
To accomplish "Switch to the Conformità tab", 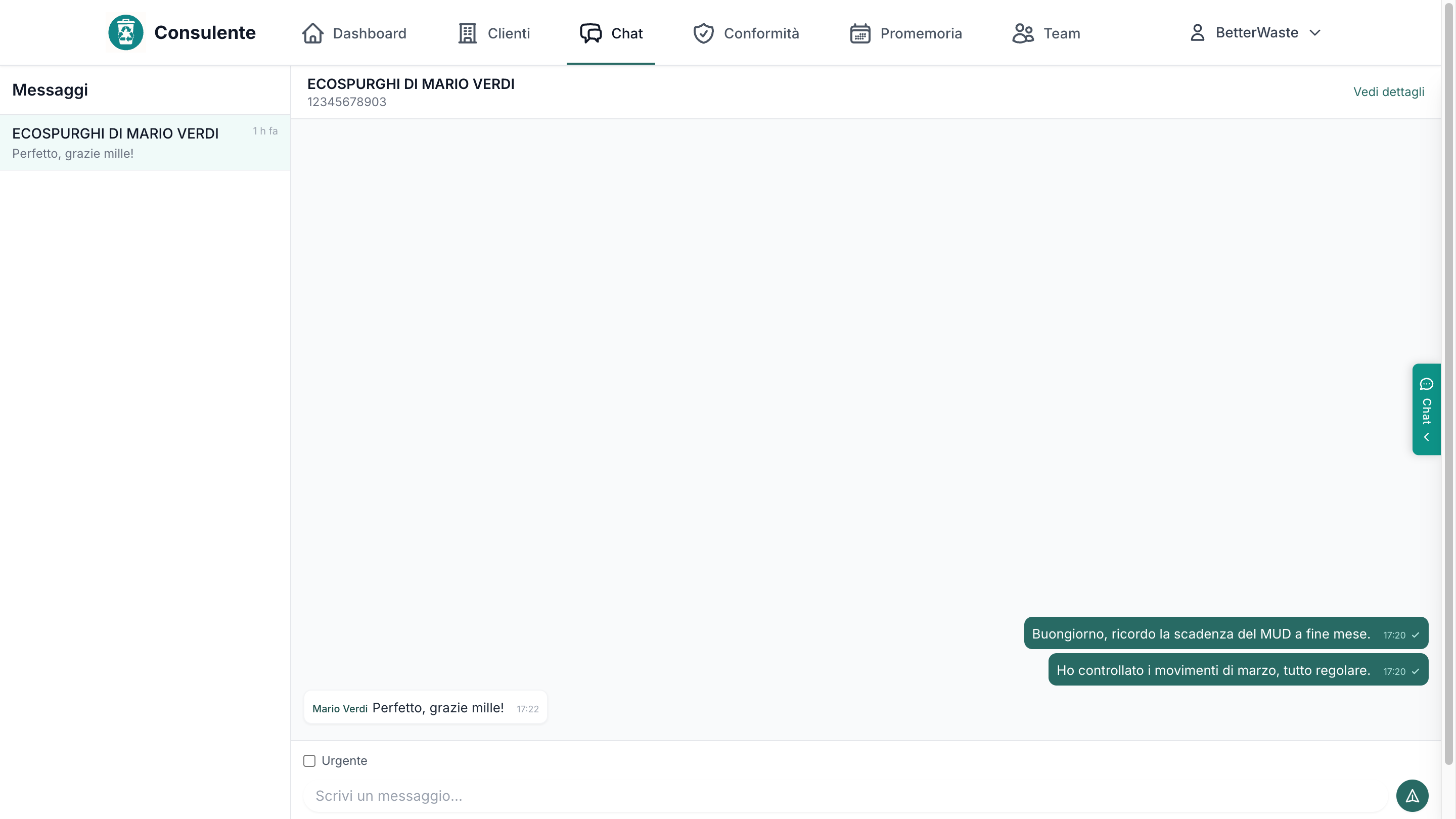I will [746, 33].
